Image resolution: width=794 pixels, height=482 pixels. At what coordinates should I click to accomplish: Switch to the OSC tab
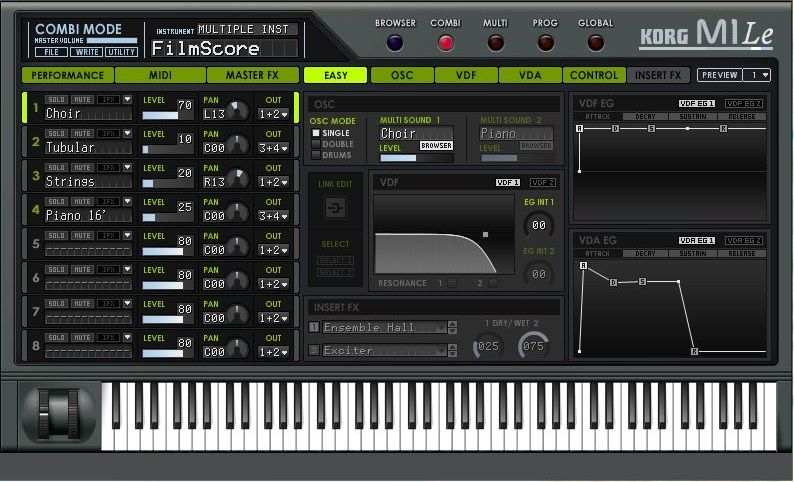point(402,75)
